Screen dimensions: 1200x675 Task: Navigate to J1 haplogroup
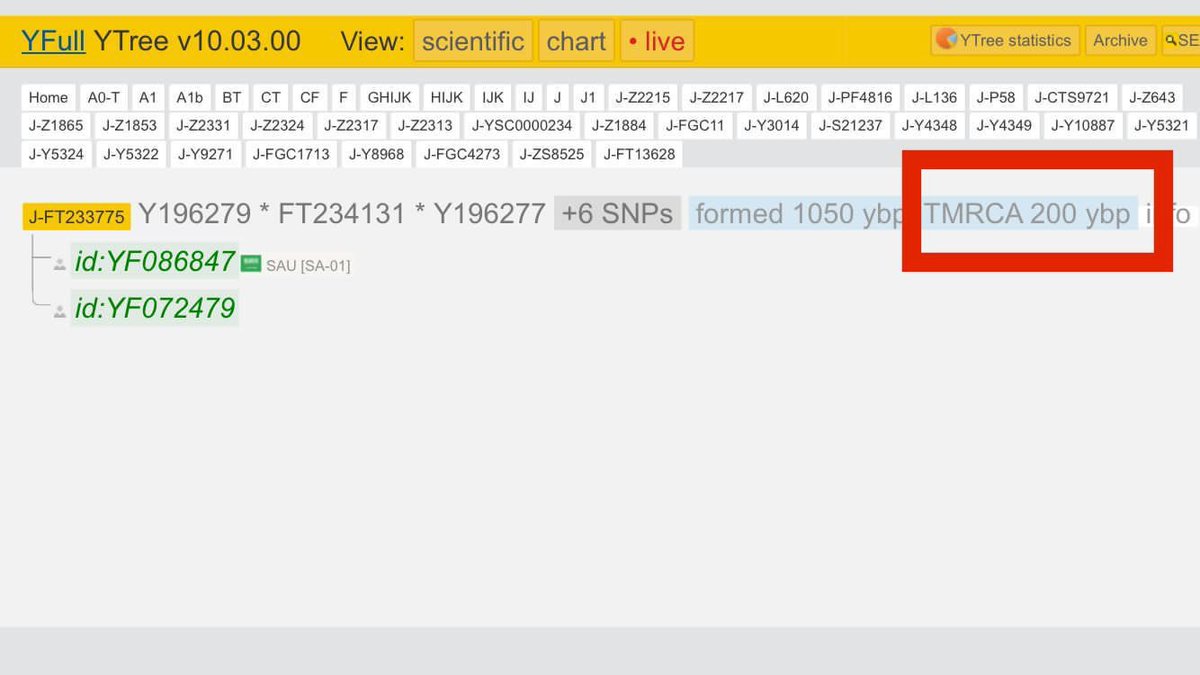pyautogui.click(x=588, y=97)
